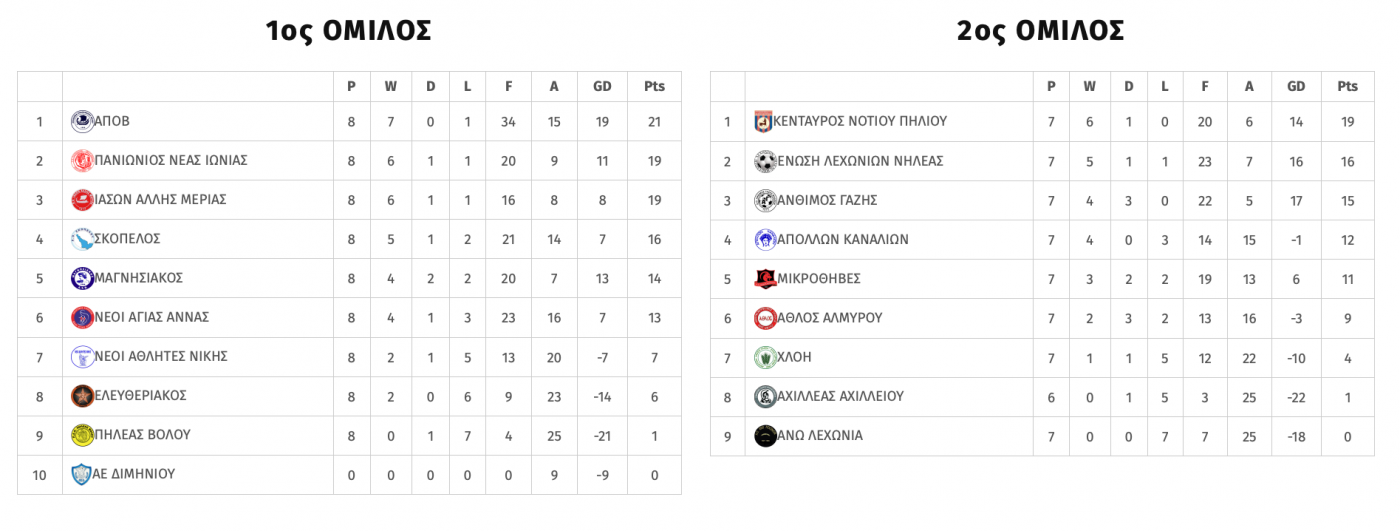Image resolution: width=1400 pixels, height=531 pixels.
Task: Open the ΝΕΟΙ ΑΘΛΗΤΕΣ ΝΙΚΗΣ team link
Action: pos(161,356)
